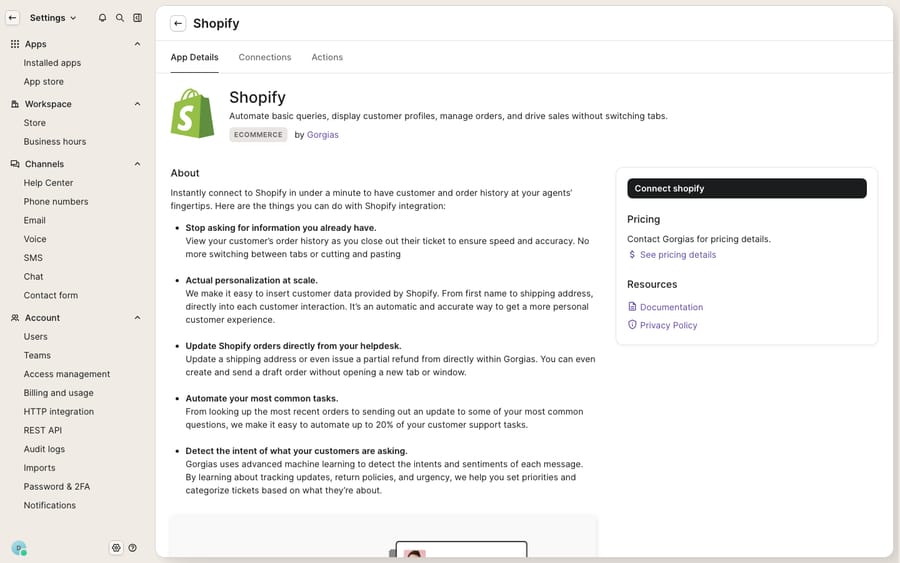The height and width of the screenshot is (563, 900).
Task: Open Imports page in sidebar
Action: click(40, 468)
